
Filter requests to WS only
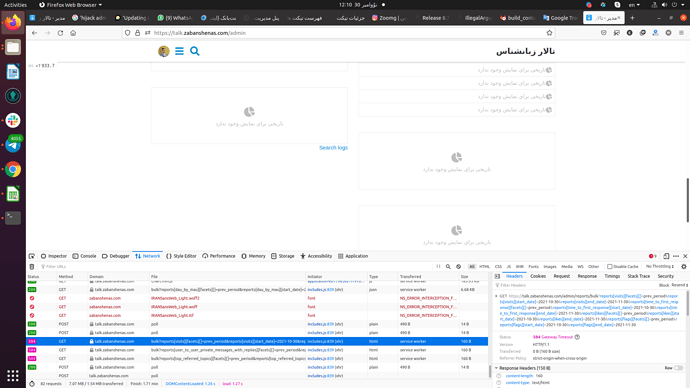tap(580, 267)
